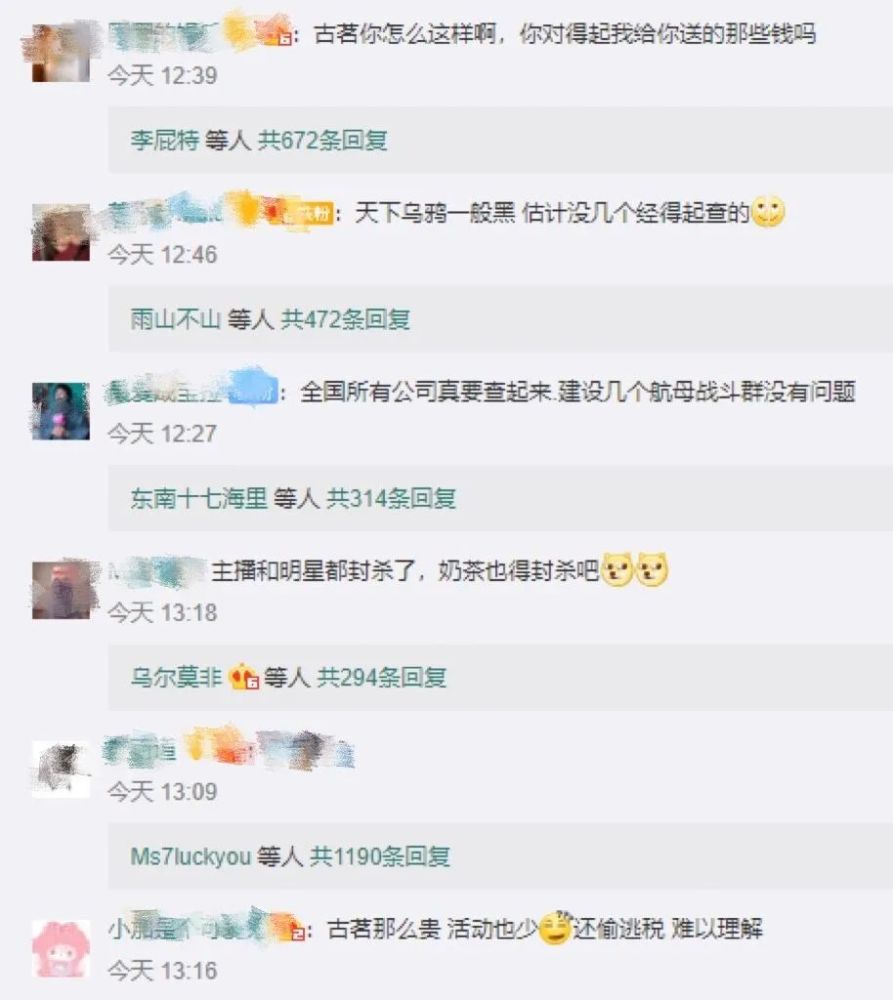Viewport: 893px width, 1000px height.
Task: Click the 李屁特 username link
Action: [165, 140]
